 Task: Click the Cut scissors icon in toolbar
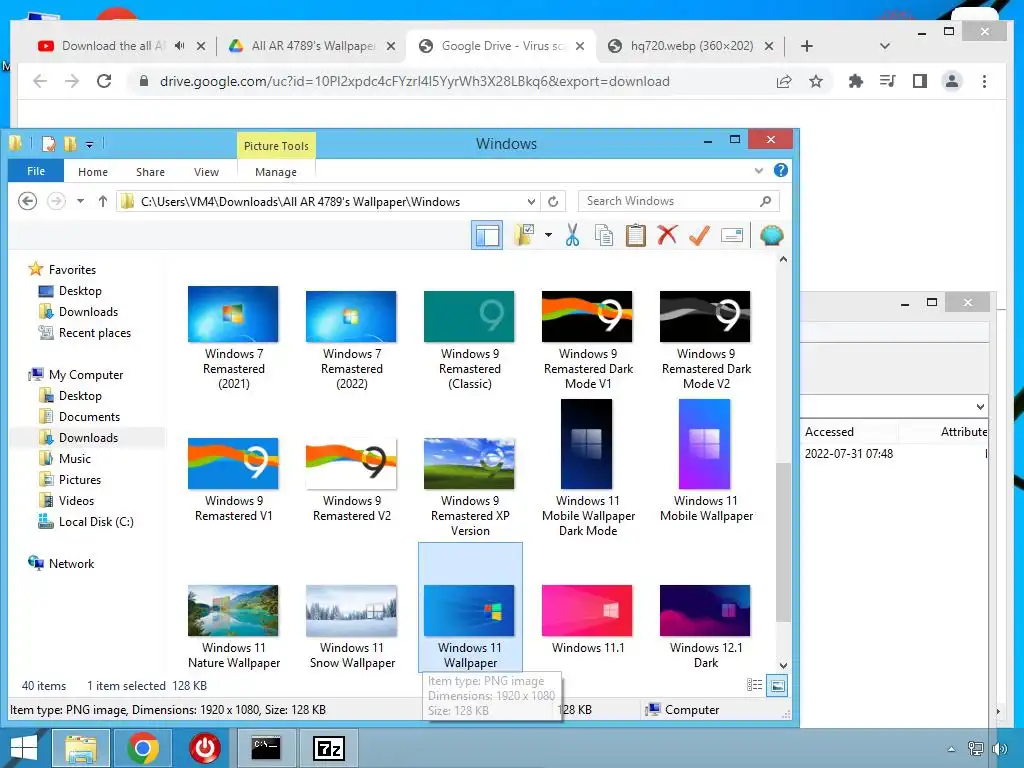pyautogui.click(x=573, y=235)
